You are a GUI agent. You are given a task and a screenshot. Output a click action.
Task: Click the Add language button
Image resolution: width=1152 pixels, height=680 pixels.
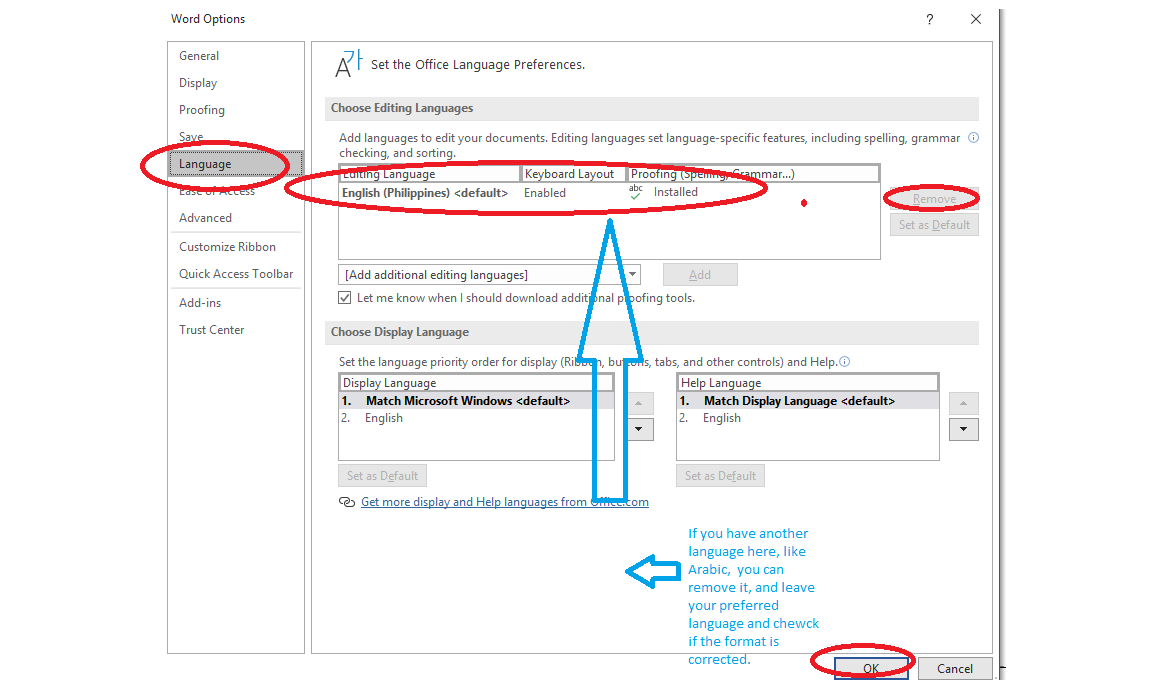click(700, 275)
